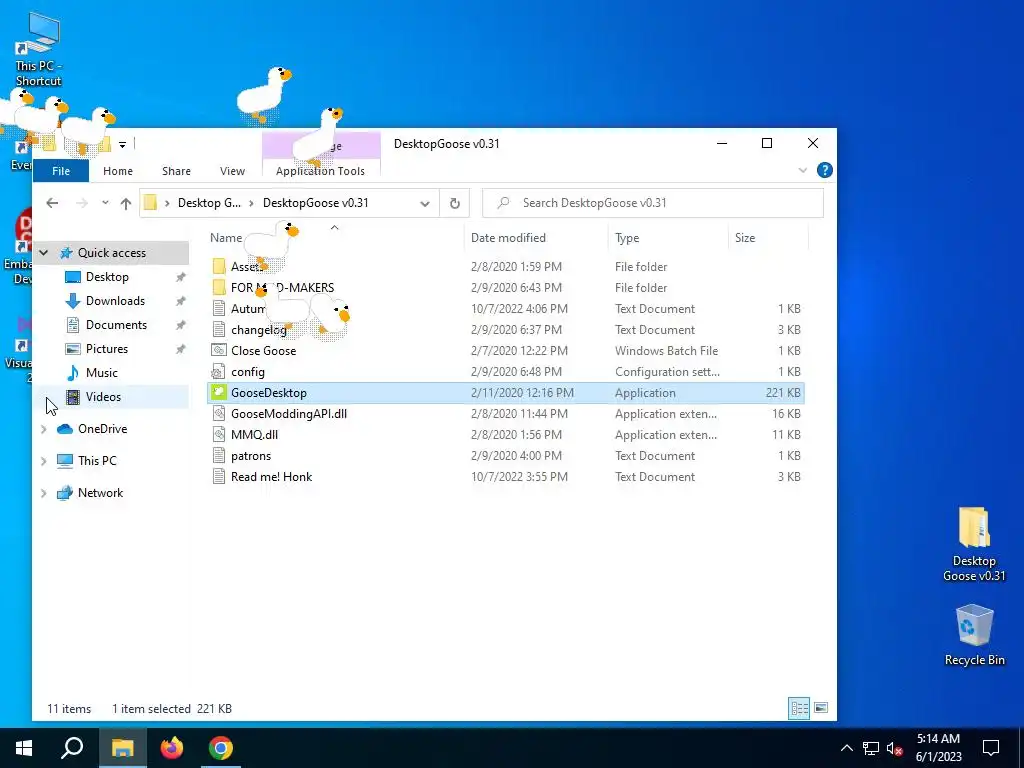
Task: Click the DesktopGoose v0.31 breadcrumb
Action: [x=315, y=203]
